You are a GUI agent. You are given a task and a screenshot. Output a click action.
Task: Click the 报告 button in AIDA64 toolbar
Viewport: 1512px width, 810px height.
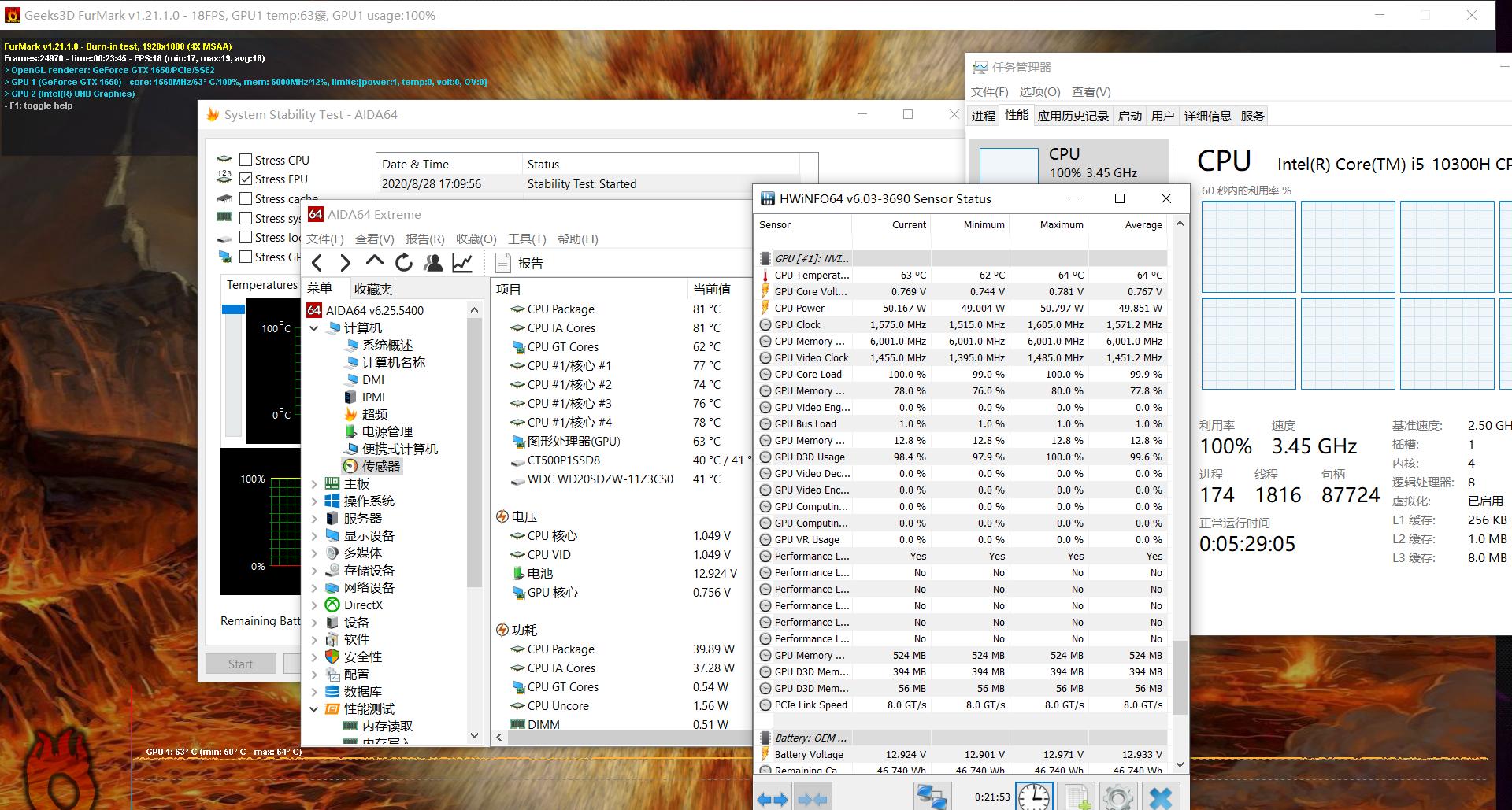[520, 263]
